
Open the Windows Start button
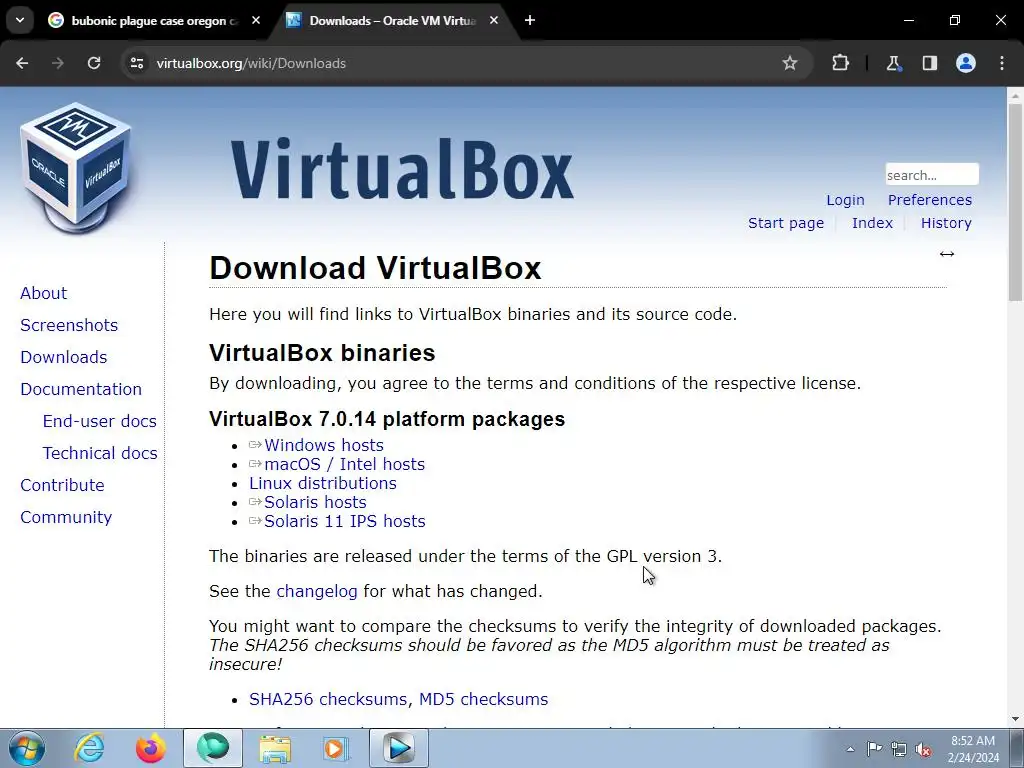click(x=27, y=748)
